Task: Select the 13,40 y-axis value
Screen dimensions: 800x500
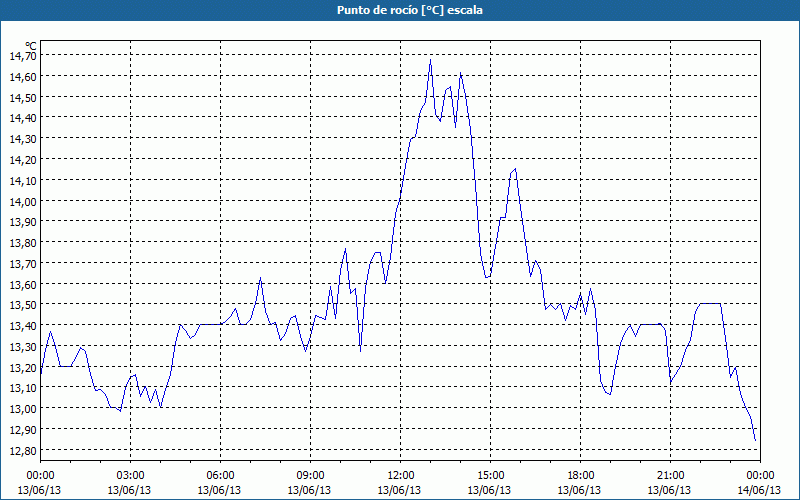Action: coord(23,326)
